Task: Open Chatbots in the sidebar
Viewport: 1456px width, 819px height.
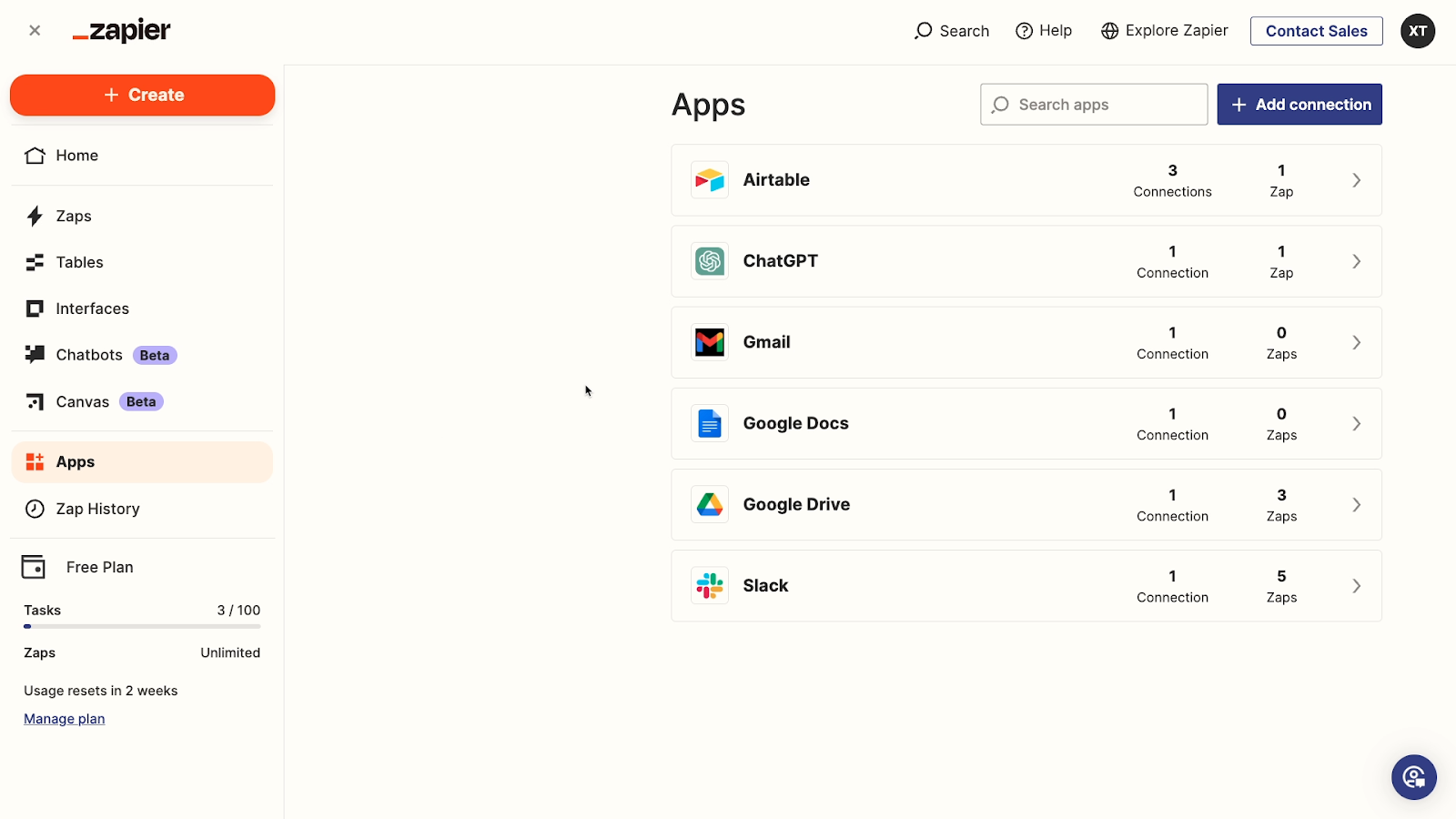Action: [x=142, y=355]
